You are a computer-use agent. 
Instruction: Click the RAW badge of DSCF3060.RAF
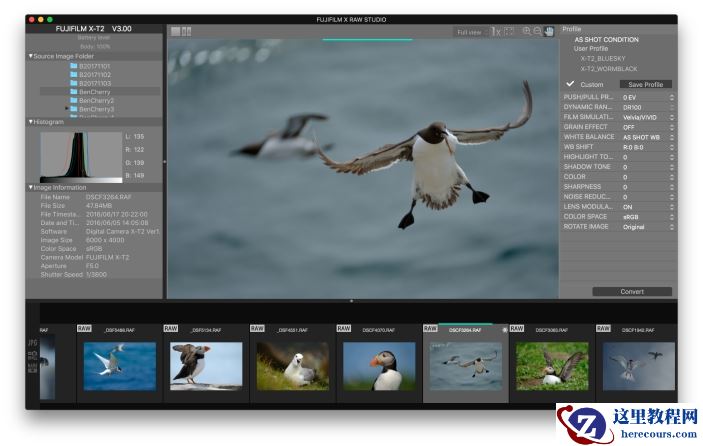tap(516, 329)
